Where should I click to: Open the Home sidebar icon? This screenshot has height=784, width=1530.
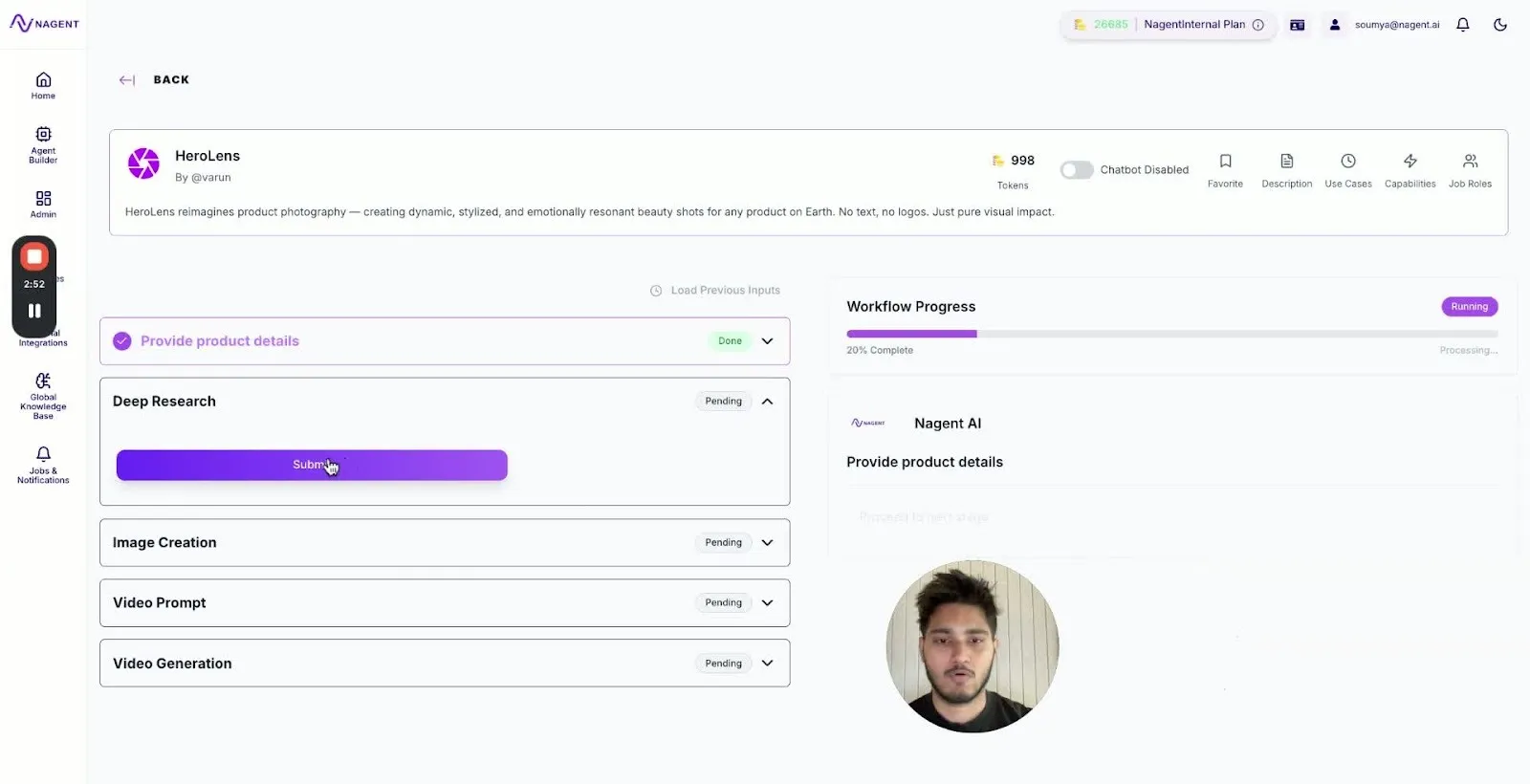click(x=43, y=79)
